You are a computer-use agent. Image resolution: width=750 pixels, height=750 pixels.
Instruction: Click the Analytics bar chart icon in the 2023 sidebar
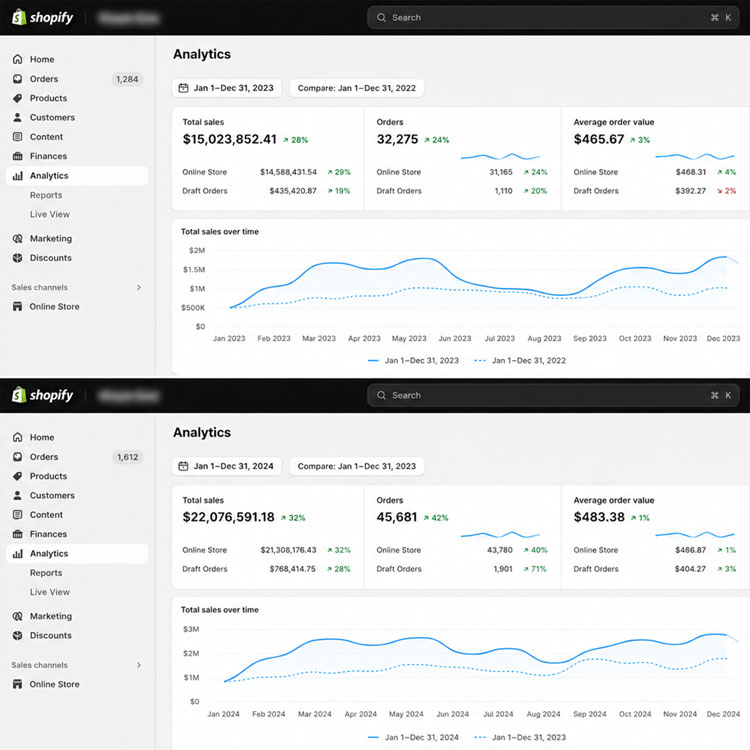18,176
